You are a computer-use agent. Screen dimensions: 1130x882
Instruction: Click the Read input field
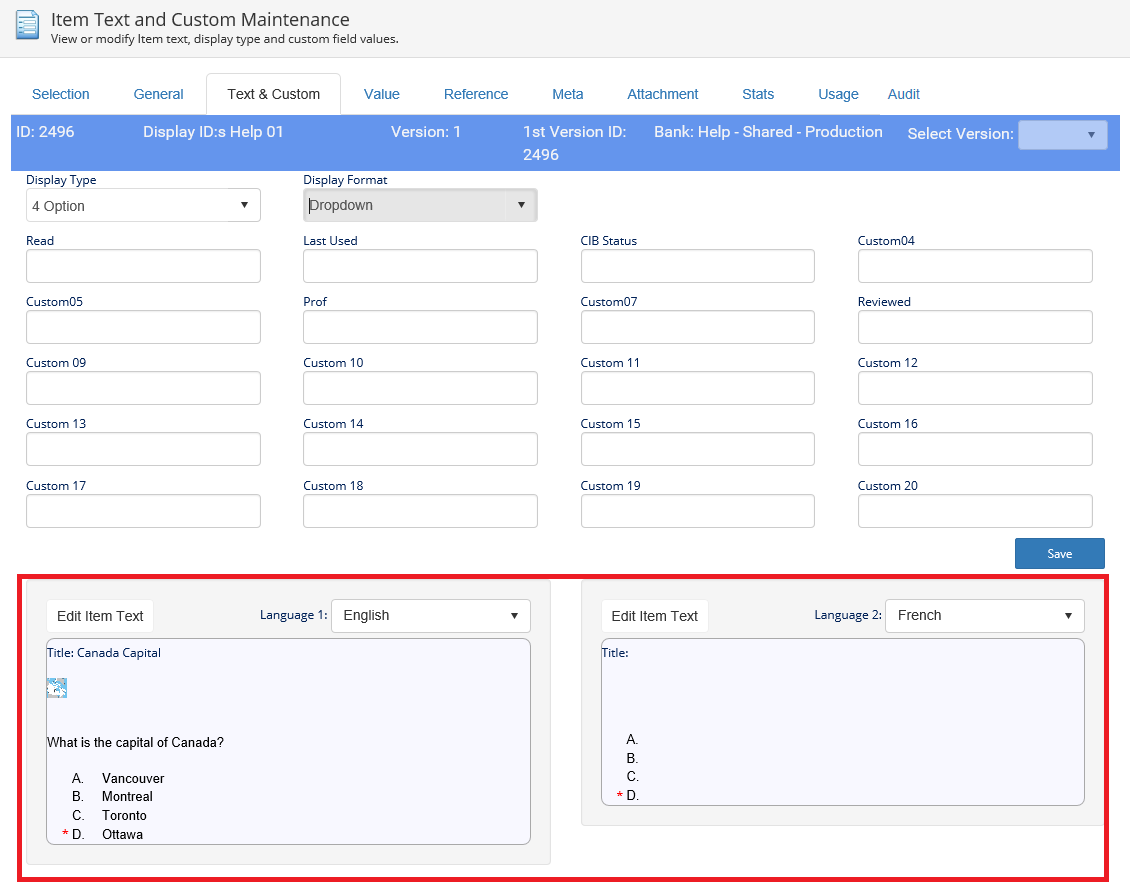tap(143, 266)
